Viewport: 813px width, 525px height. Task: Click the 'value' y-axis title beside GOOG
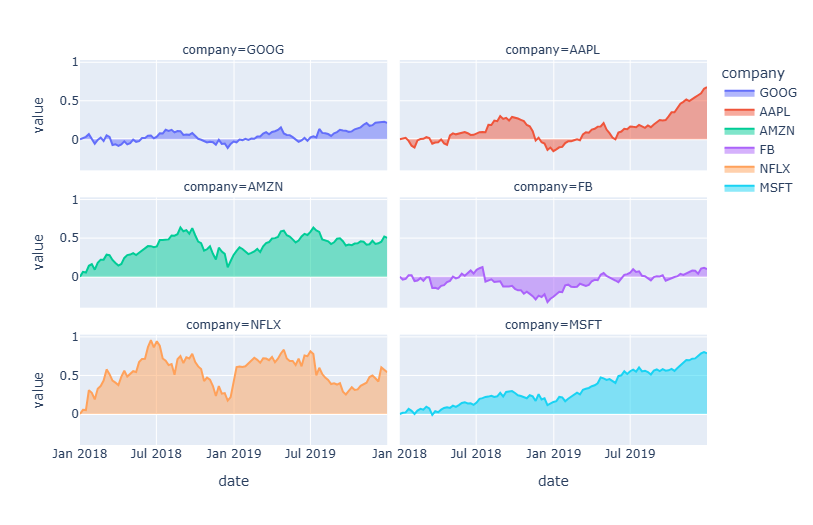[39, 115]
